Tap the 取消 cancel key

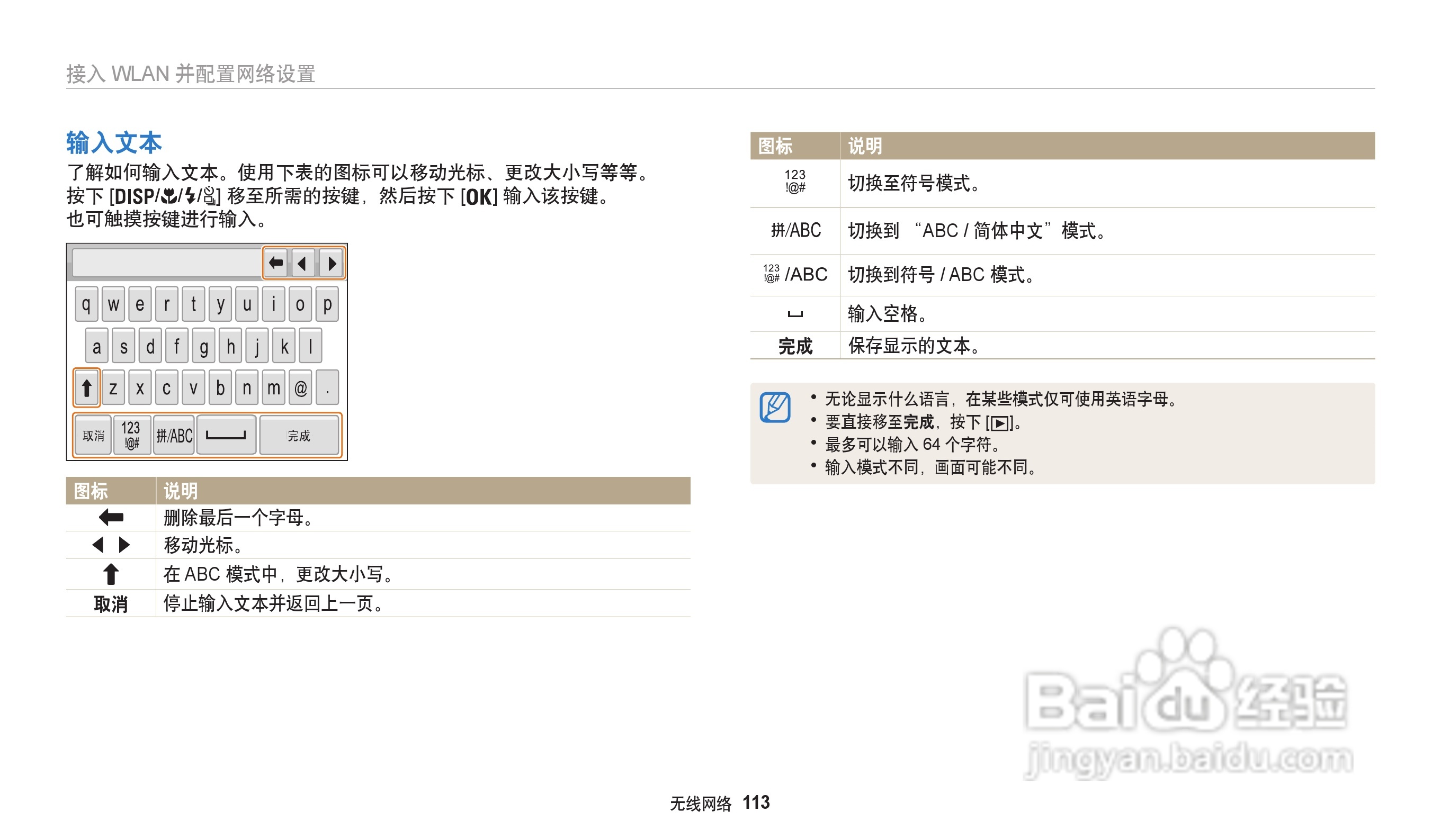93,436
